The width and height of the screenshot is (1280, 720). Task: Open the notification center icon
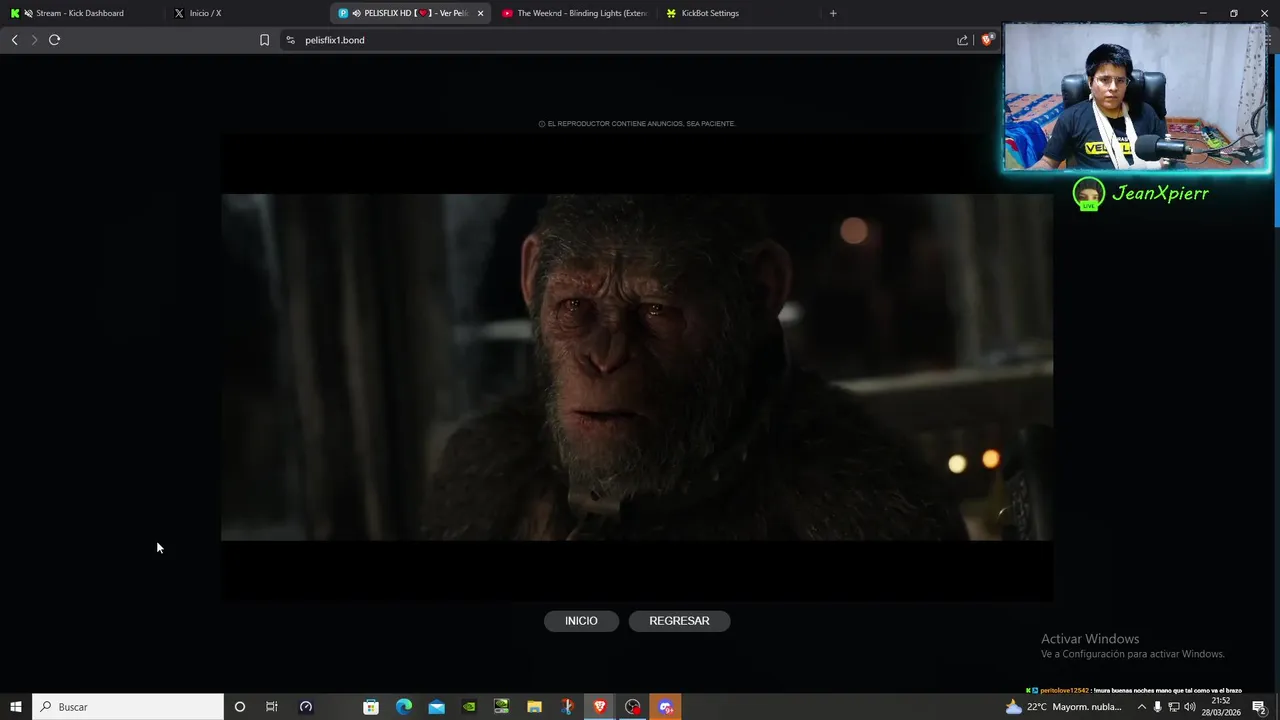point(1259,707)
